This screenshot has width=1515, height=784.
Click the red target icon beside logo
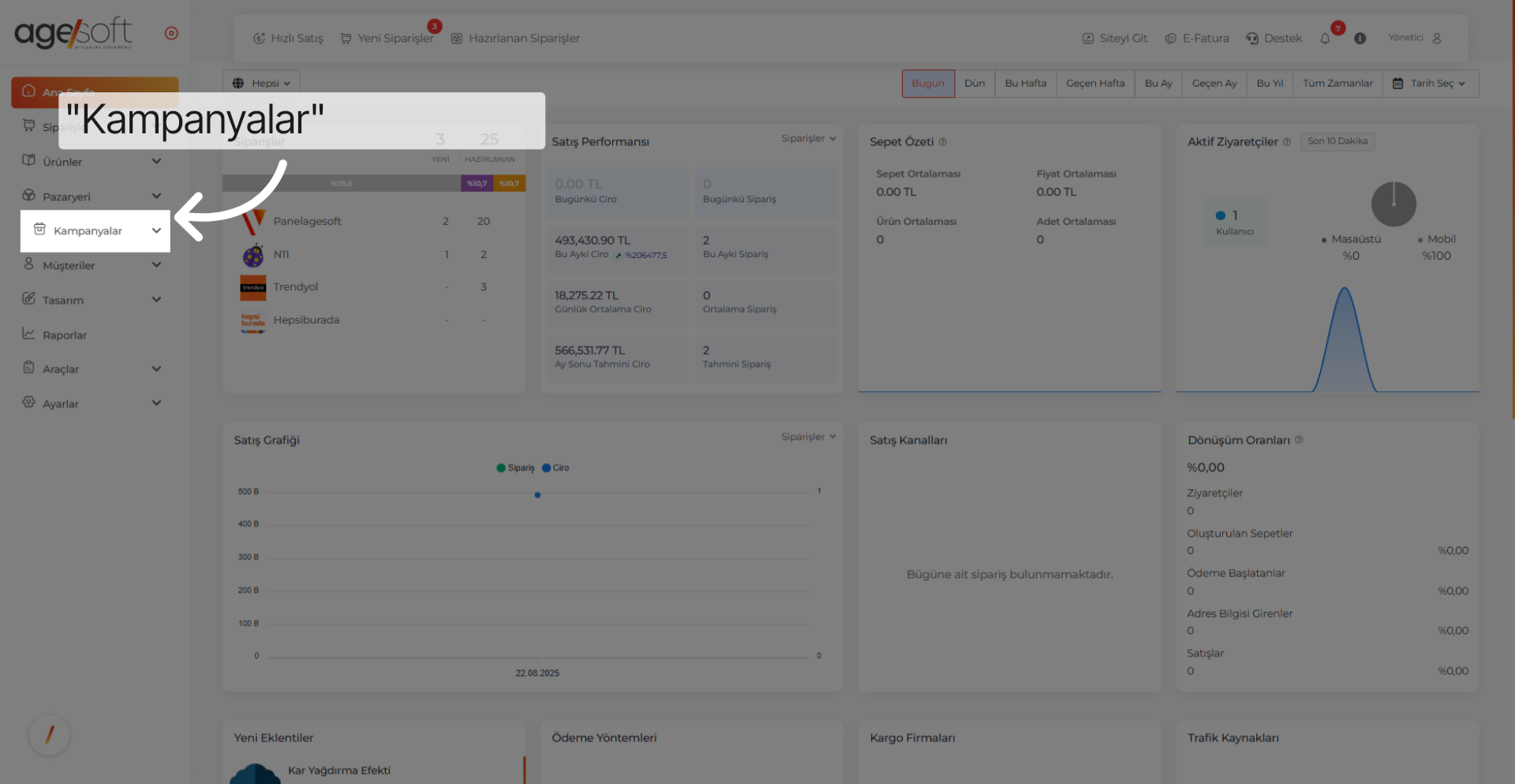pos(171,33)
